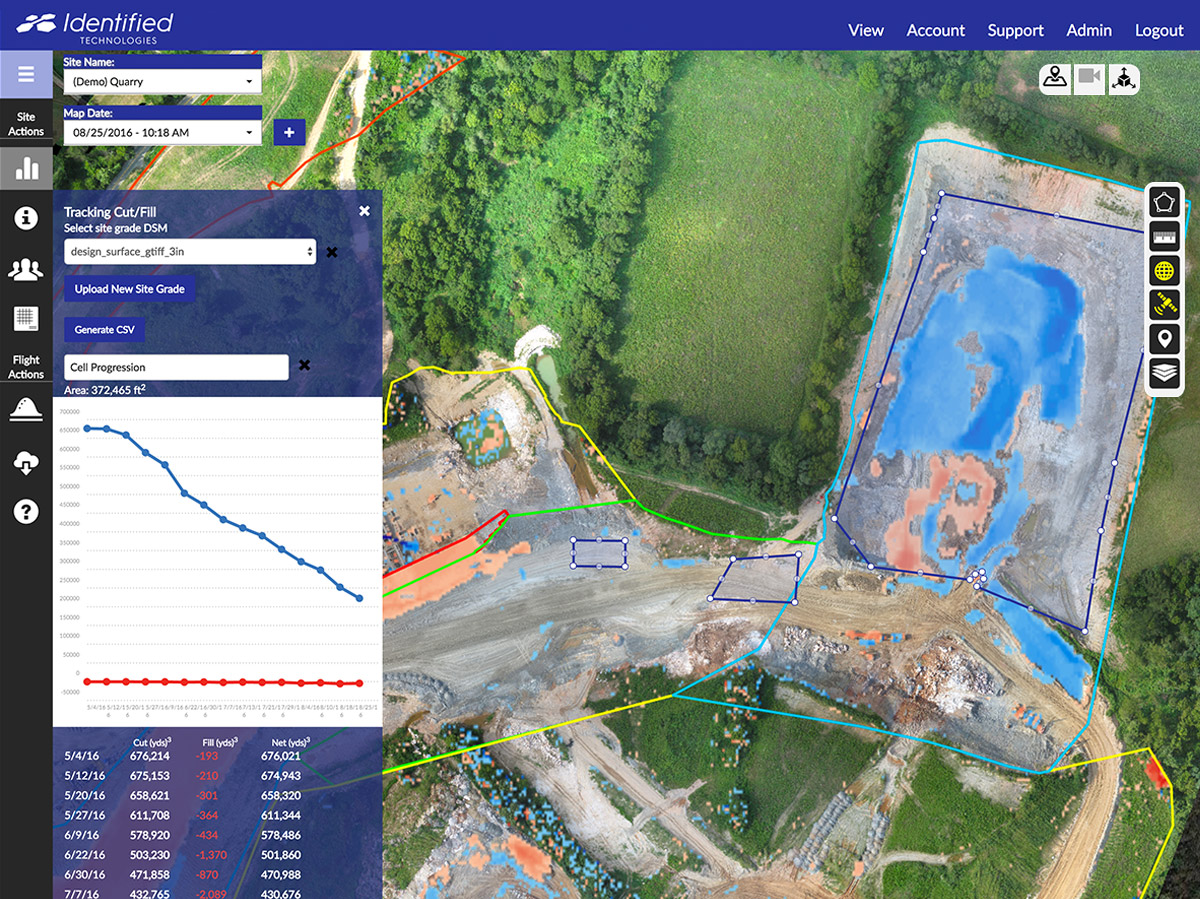Toggle the video camera view button
Viewport: 1200px width, 899px height.
click(1090, 79)
